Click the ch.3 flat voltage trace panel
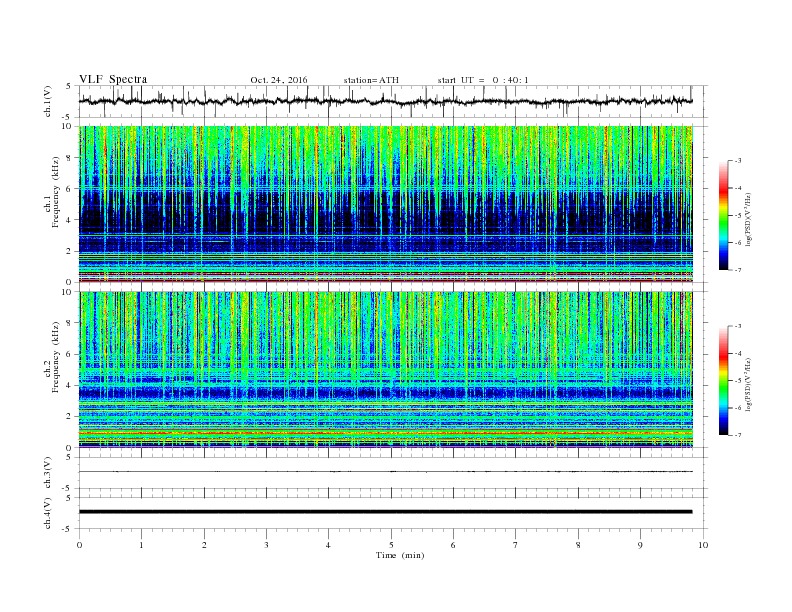Viewport: 792px width, 612px height. point(393,473)
